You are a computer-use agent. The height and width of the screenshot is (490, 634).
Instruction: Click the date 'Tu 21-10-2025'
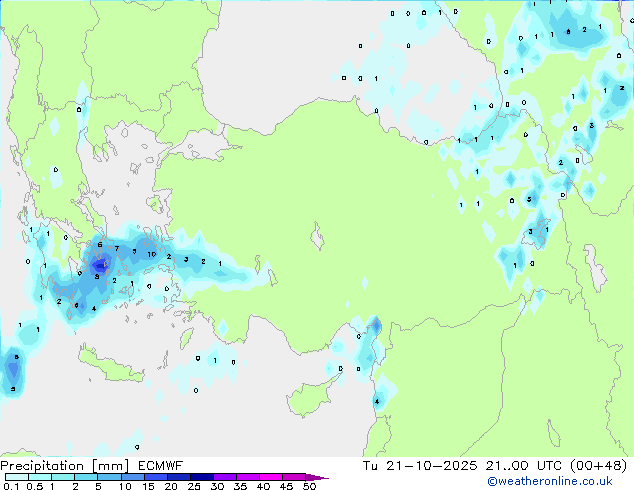420,466
